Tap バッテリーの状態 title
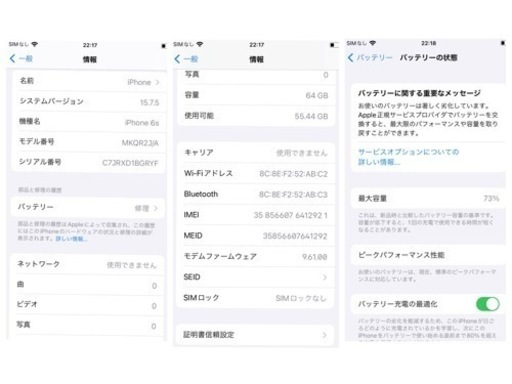This screenshot has width=512, height=384. (428, 58)
